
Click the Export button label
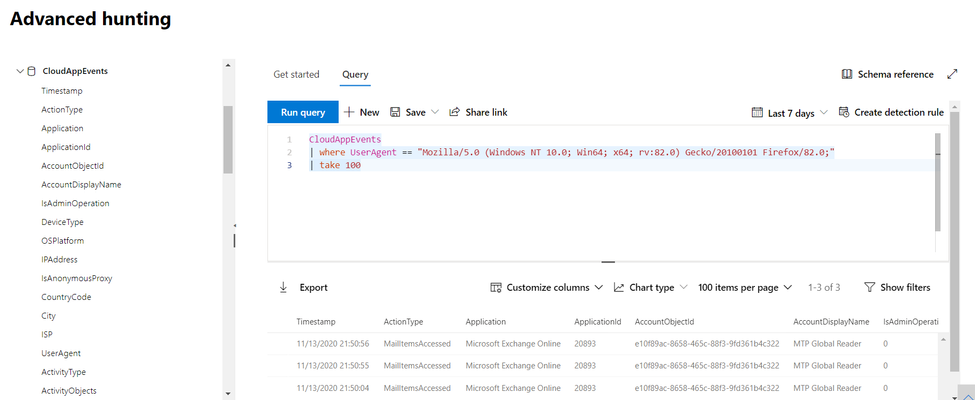(313, 287)
